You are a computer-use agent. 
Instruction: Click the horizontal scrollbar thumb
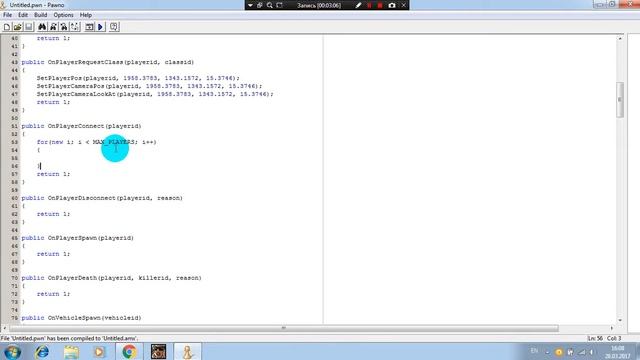pyautogui.click(x=284, y=328)
